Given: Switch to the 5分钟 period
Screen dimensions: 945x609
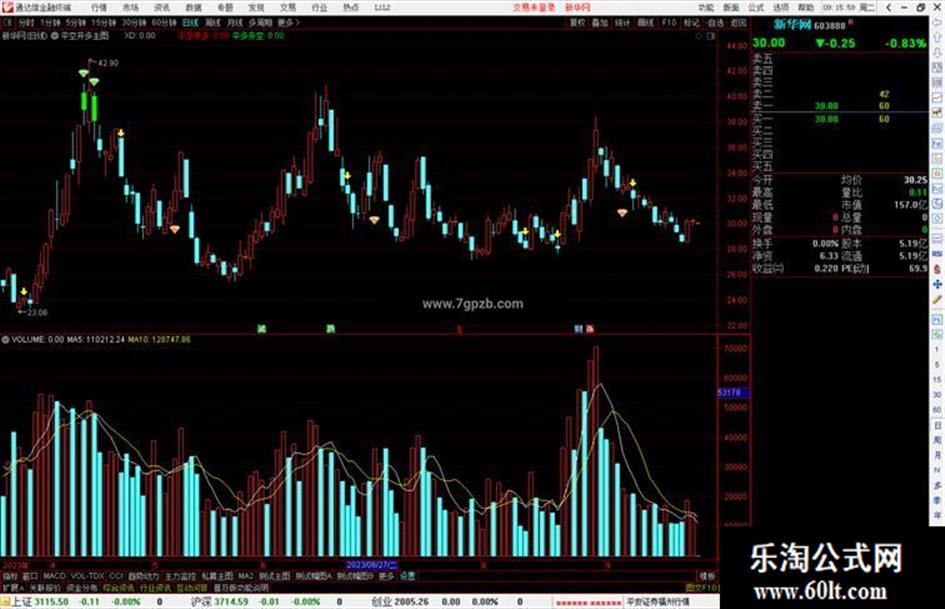Looking at the screenshot, I should (x=75, y=22).
